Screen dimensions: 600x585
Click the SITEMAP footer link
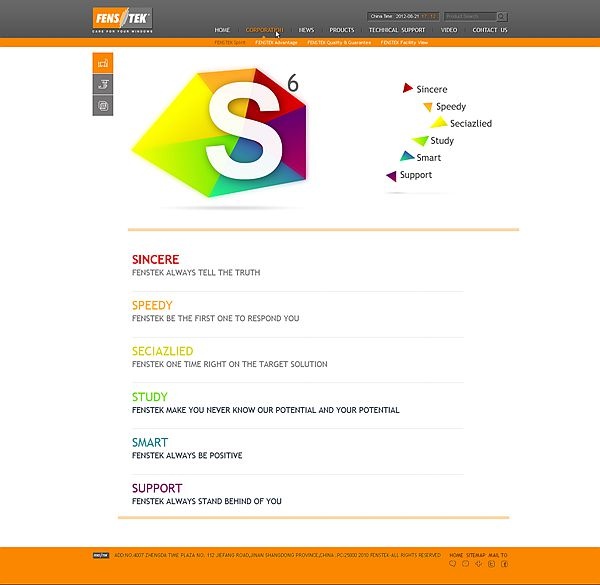click(475, 555)
